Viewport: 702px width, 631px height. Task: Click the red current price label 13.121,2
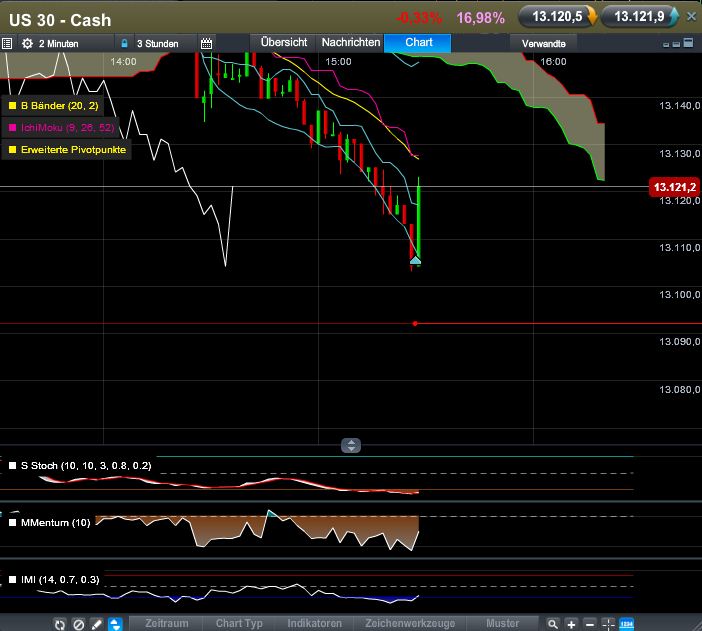click(x=675, y=187)
